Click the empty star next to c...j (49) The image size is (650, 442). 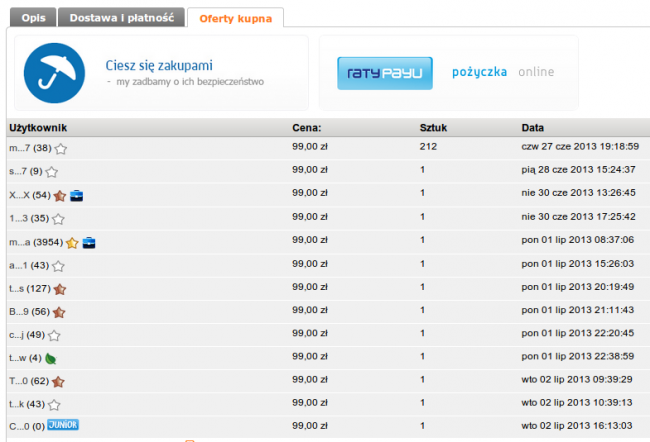[x=54, y=335]
